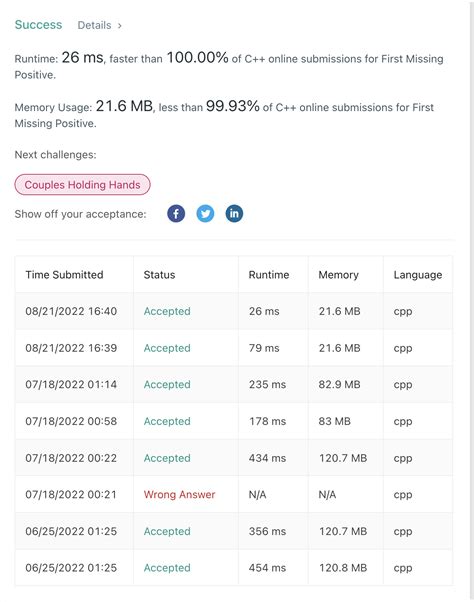Open the Wrong Answer submission

(x=180, y=494)
